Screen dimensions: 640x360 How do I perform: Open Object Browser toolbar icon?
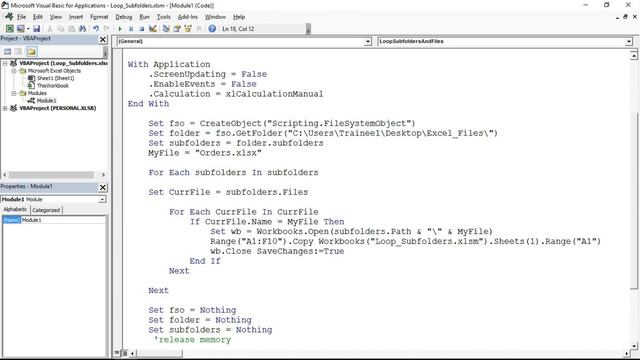(188, 29)
